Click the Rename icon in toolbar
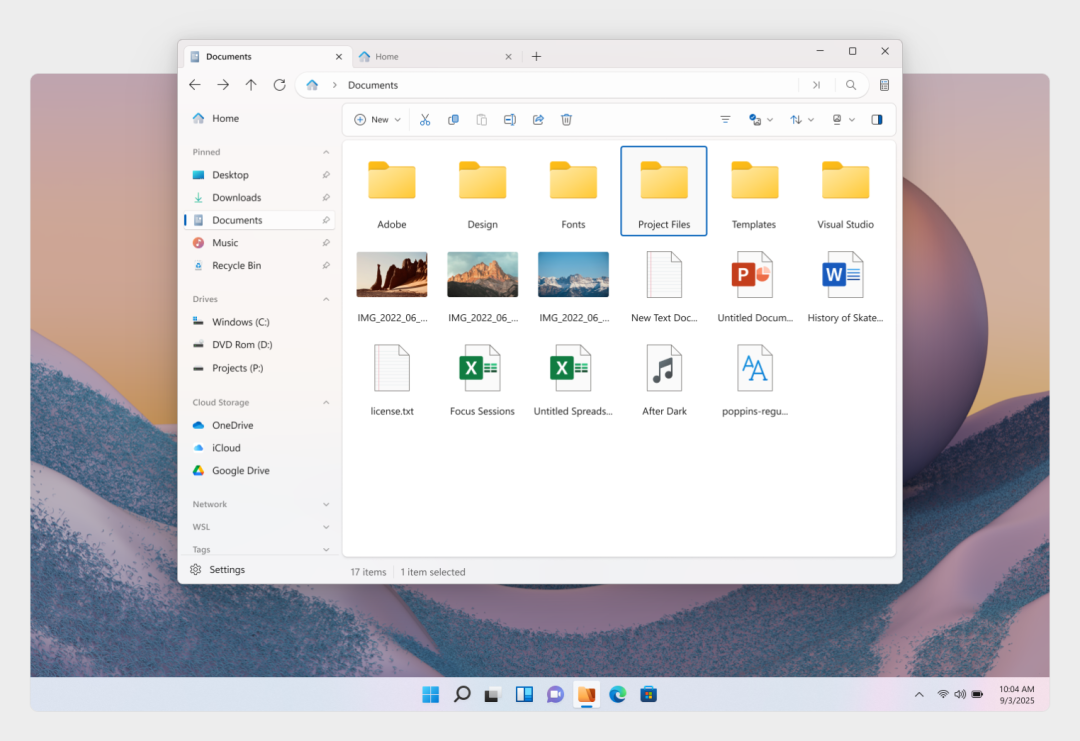Viewport: 1080px width, 741px height. pos(510,120)
